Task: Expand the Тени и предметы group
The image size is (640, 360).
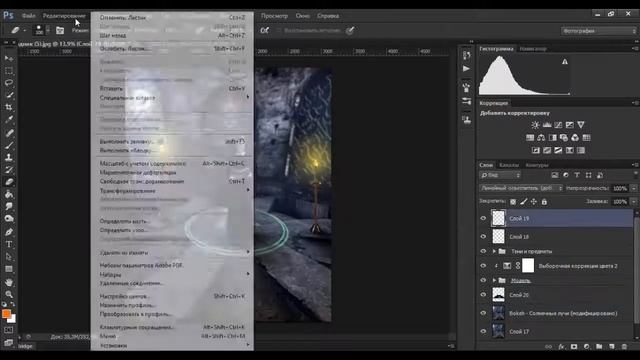Action: [x=494, y=251]
